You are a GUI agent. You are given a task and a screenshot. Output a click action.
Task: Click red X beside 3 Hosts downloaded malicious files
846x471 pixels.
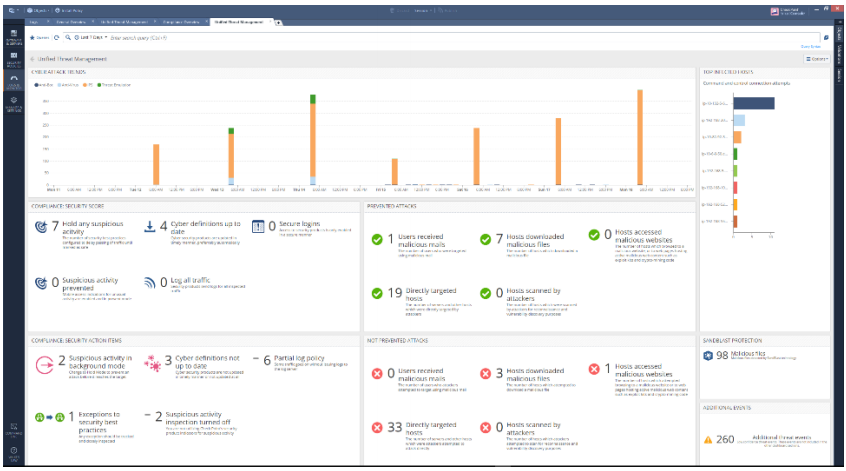pos(486,373)
